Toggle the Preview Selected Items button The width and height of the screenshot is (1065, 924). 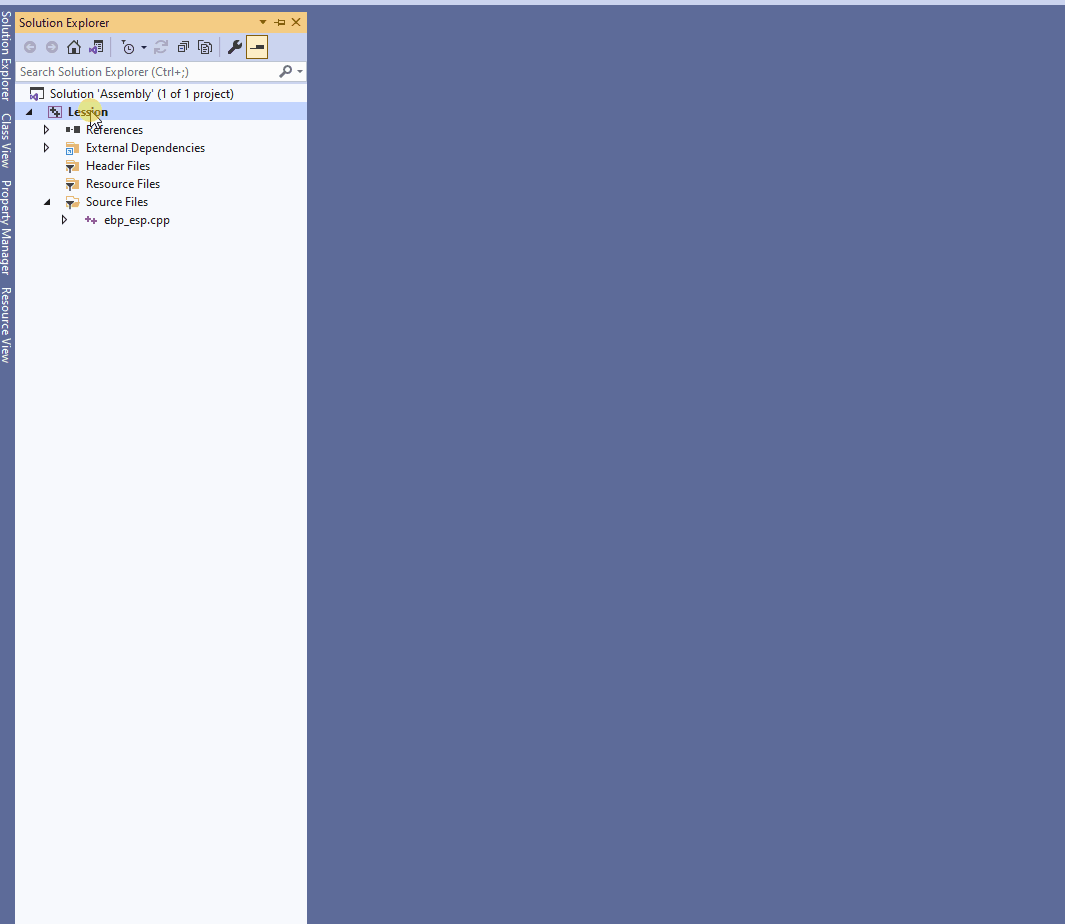pos(257,47)
